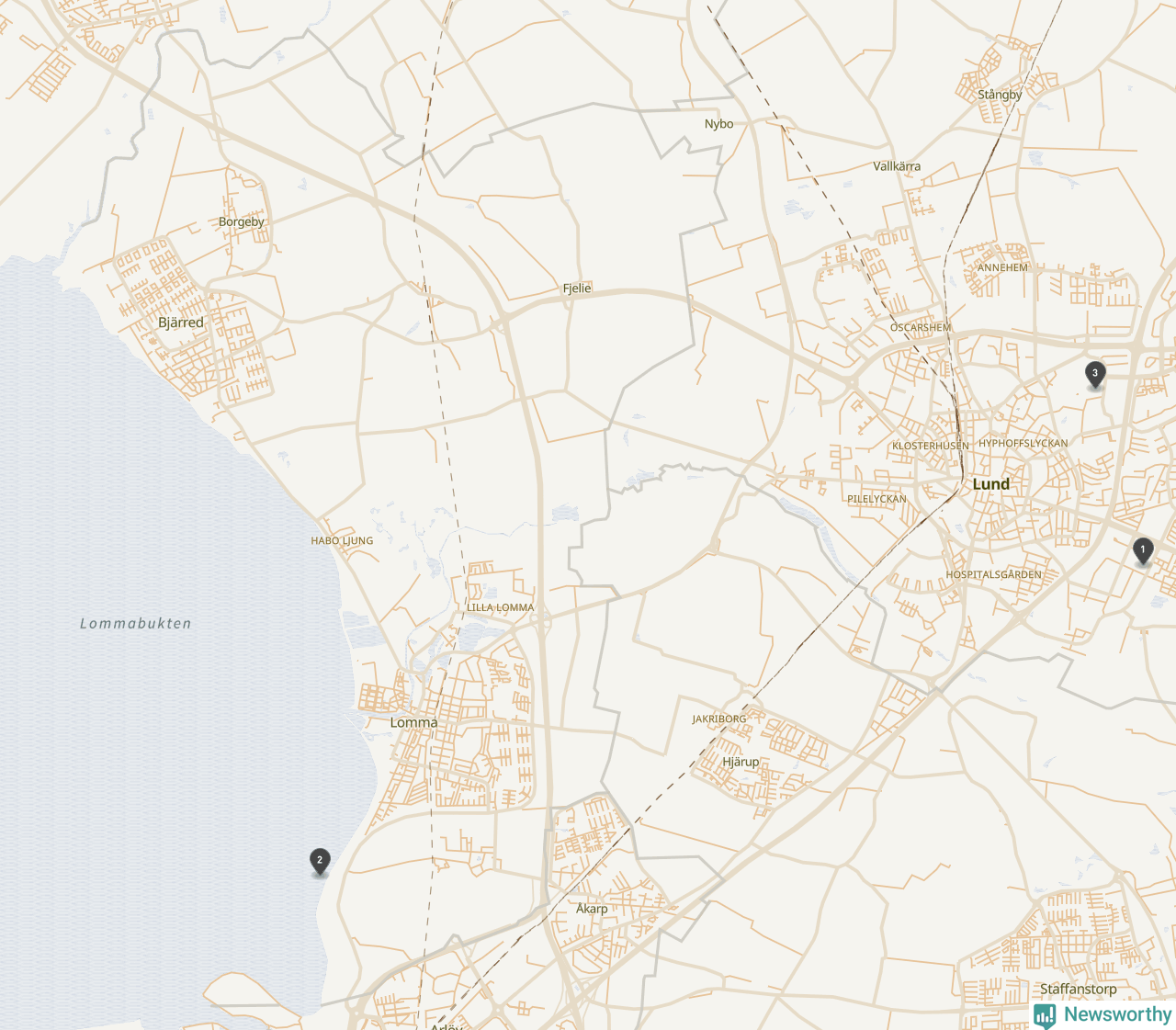Viewport: 1176px width, 1030px height.
Task: Click the Lomma town label
Action: point(413,722)
